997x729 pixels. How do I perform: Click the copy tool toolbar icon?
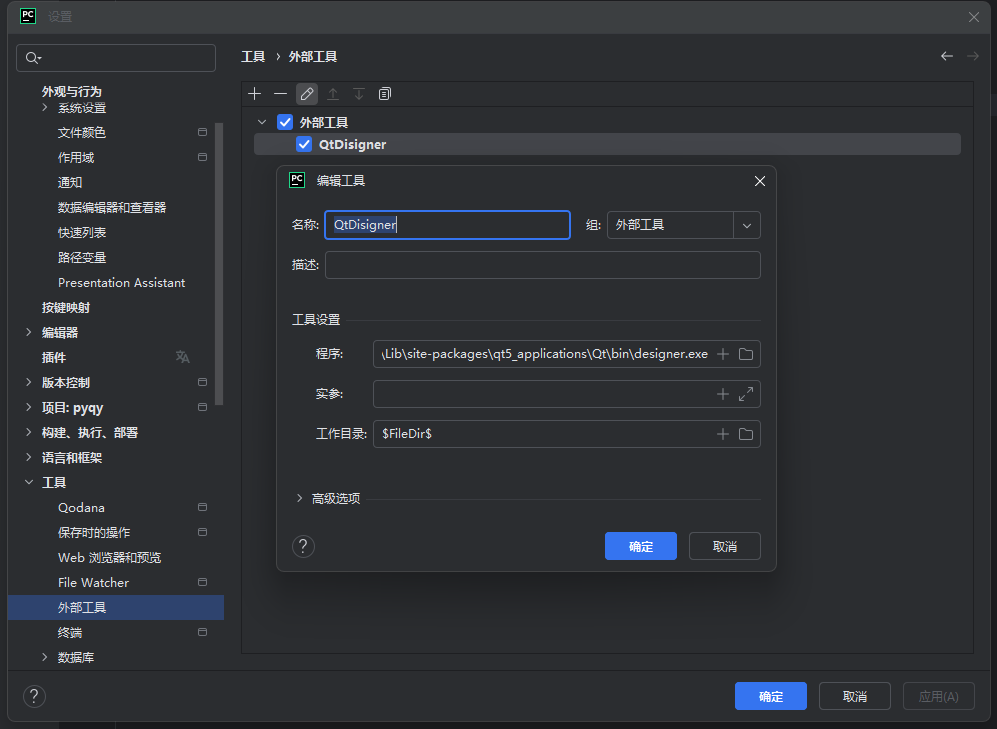point(385,94)
